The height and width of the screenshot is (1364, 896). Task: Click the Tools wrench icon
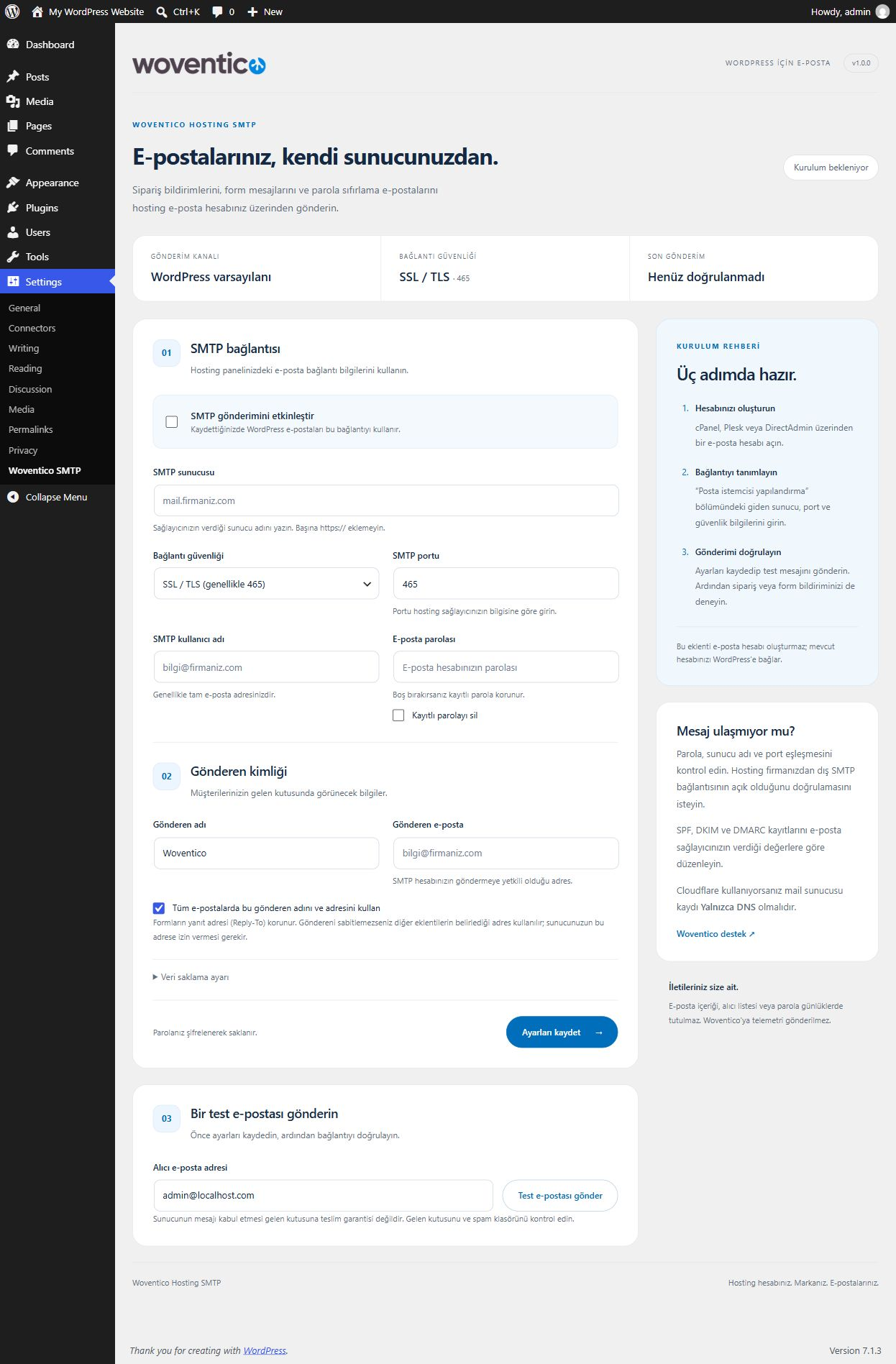13,257
